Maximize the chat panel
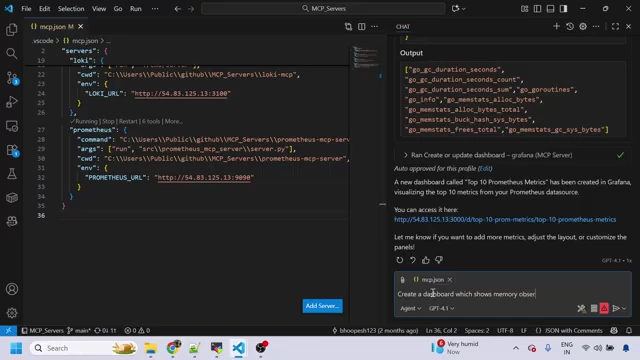The image size is (640, 360). [615, 27]
